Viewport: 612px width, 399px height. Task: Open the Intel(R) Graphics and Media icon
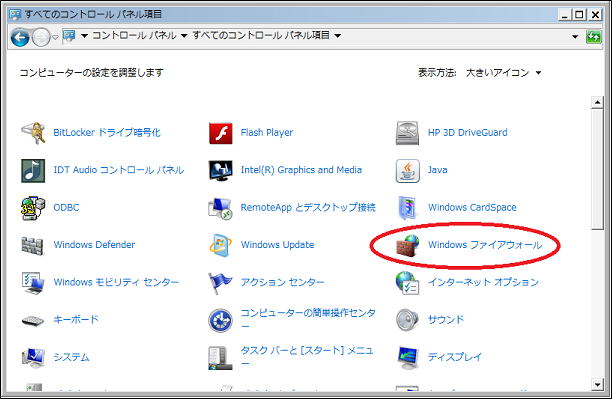pyautogui.click(x=221, y=171)
